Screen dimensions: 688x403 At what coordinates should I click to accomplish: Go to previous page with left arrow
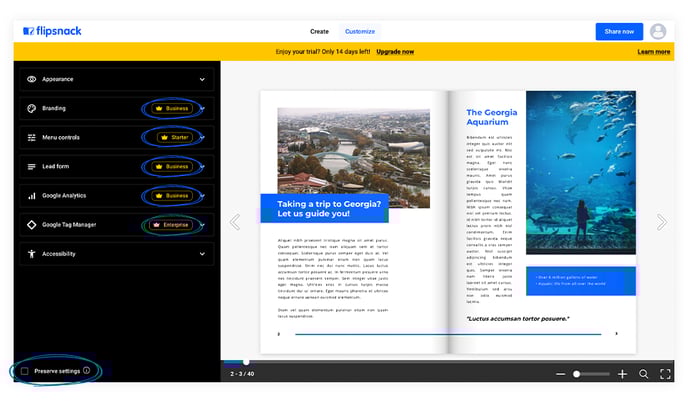pos(235,222)
